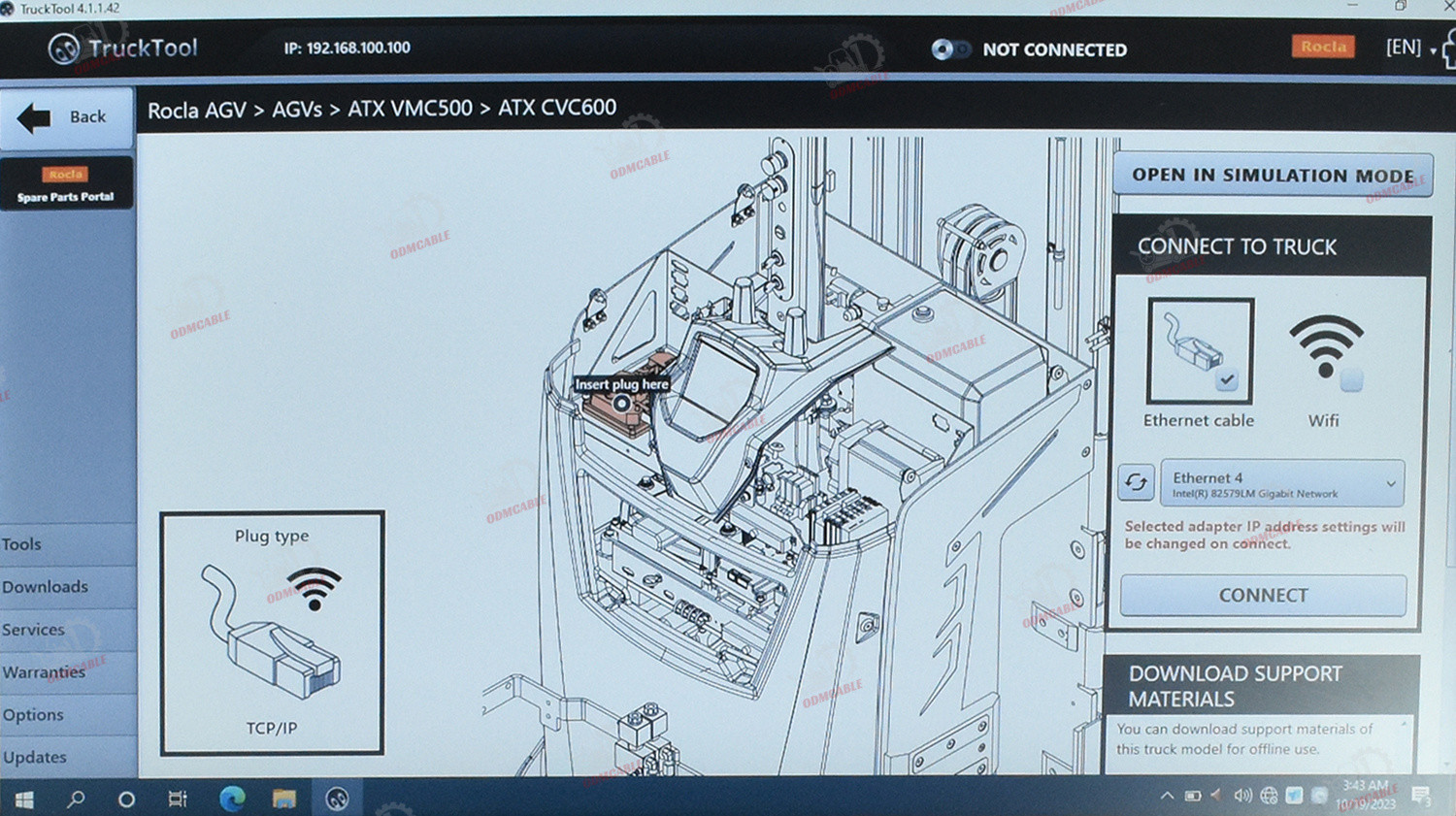Open the Tools sidebar menu
The width and height of the screenshot is (1456, 816).
[67, 544]
